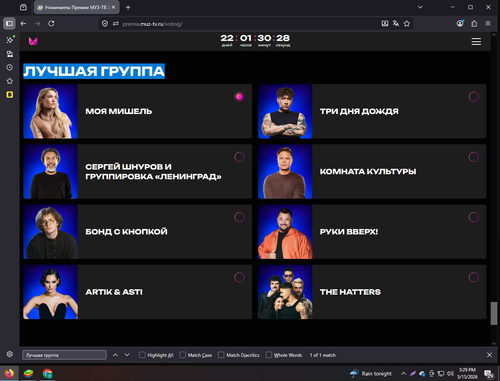500x381 pixels.
Task: Select the Бонд с кнопкой radio button
Action: [239, 217]
